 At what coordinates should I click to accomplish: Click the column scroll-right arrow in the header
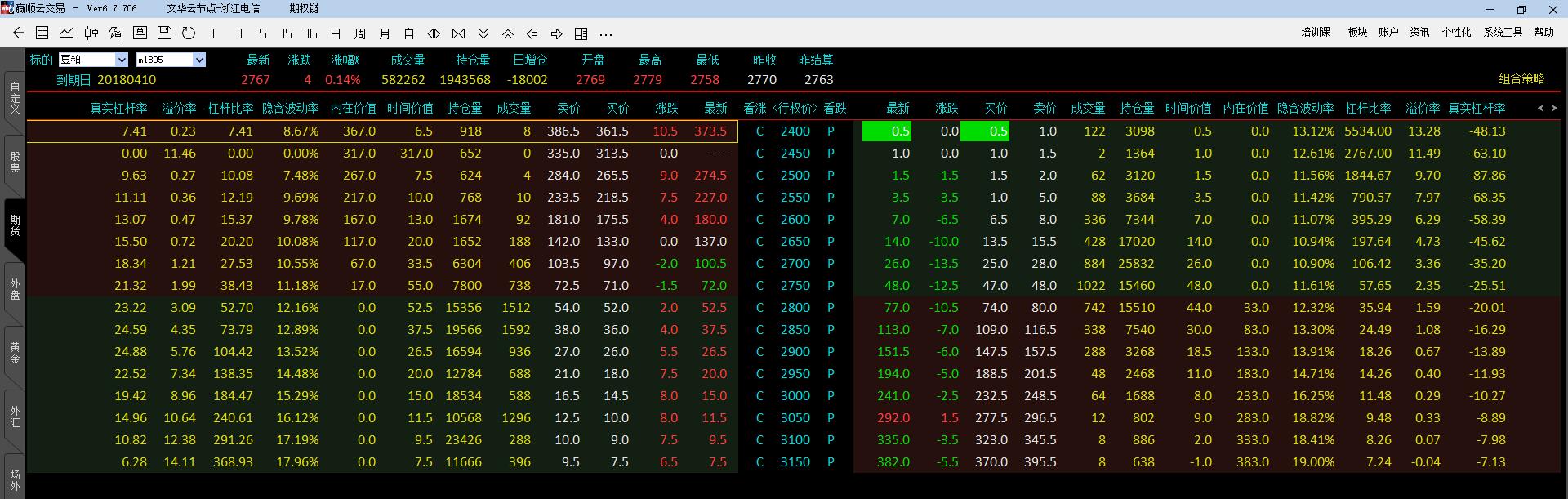pyautogui.click(x=1554, y=108)
